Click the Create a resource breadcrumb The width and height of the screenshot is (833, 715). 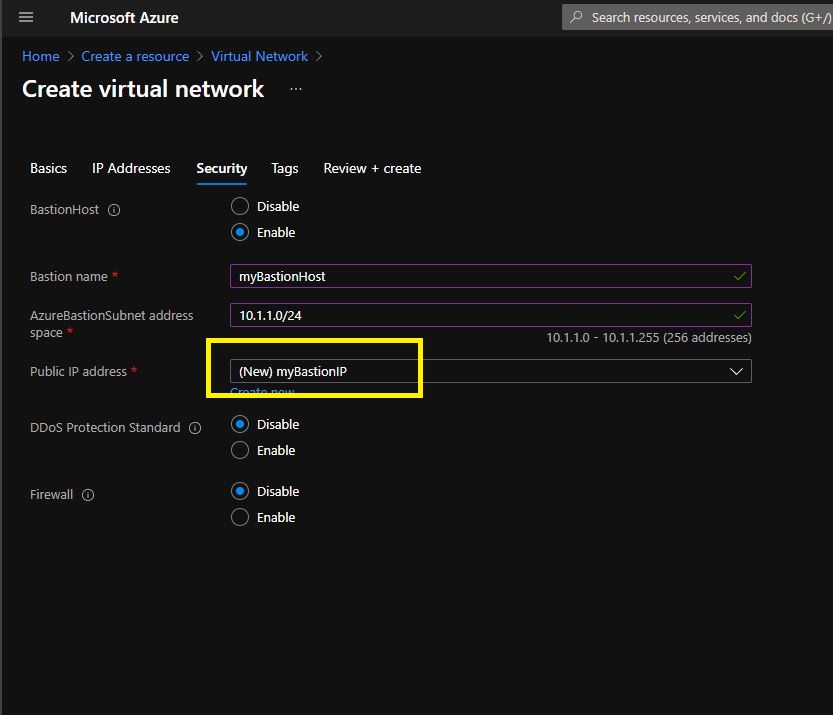[135, 57]
